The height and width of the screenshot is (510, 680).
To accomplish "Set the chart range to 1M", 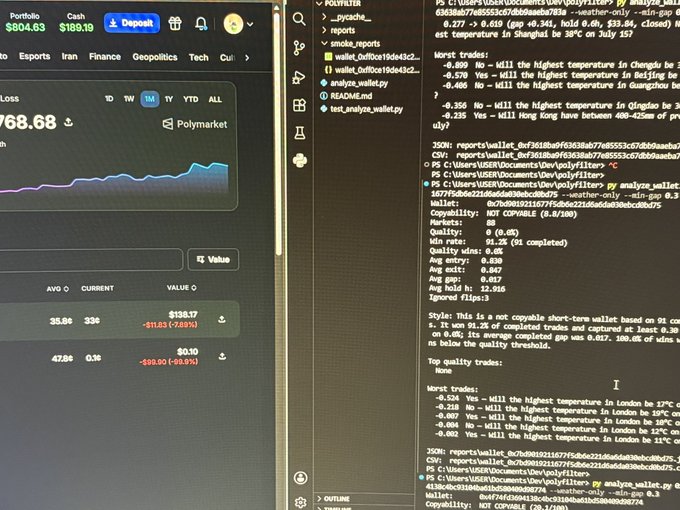I will [150, 99].
